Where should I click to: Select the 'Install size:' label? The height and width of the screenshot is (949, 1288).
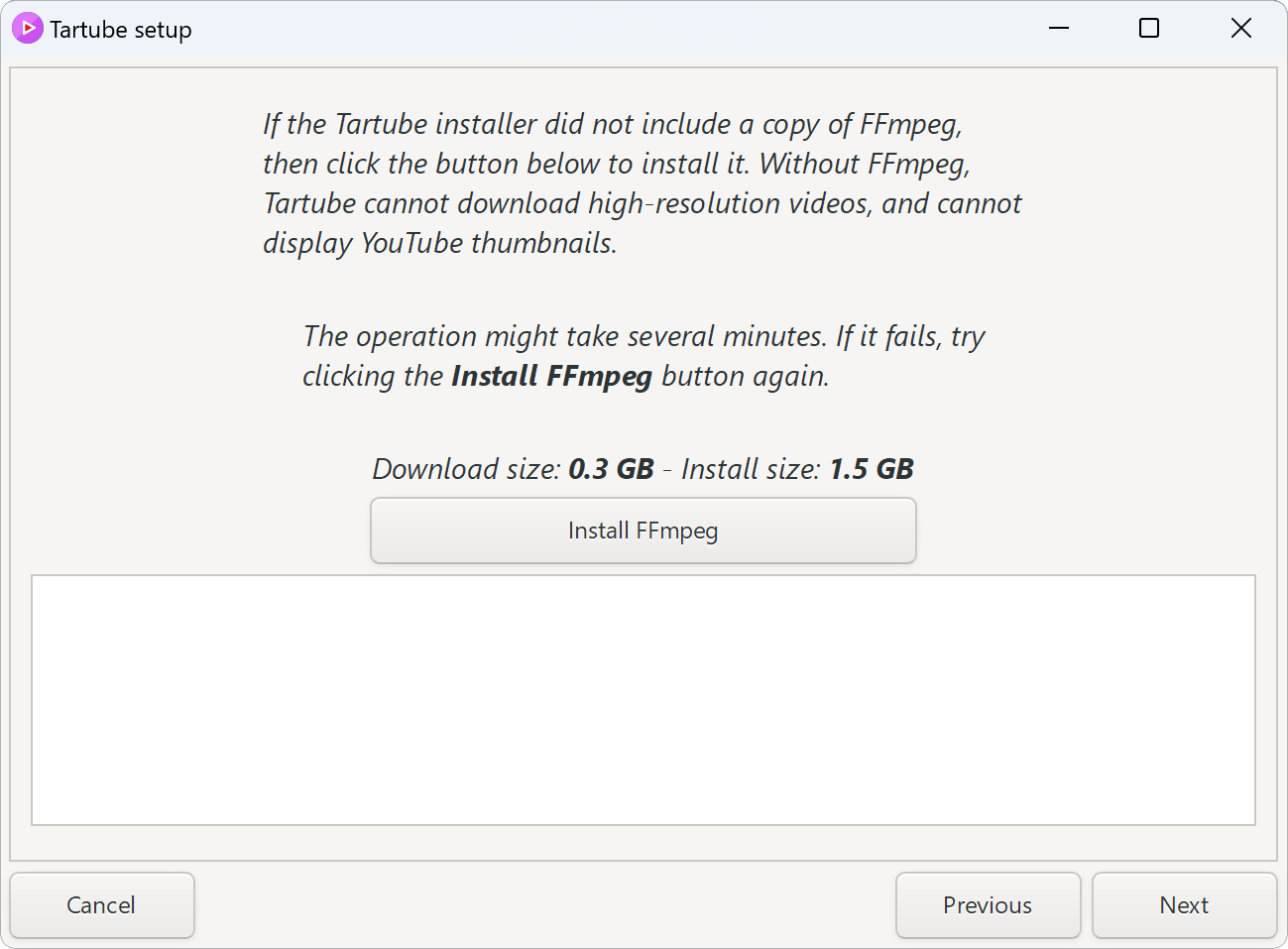pyautogui.click(x=751, y=469)
